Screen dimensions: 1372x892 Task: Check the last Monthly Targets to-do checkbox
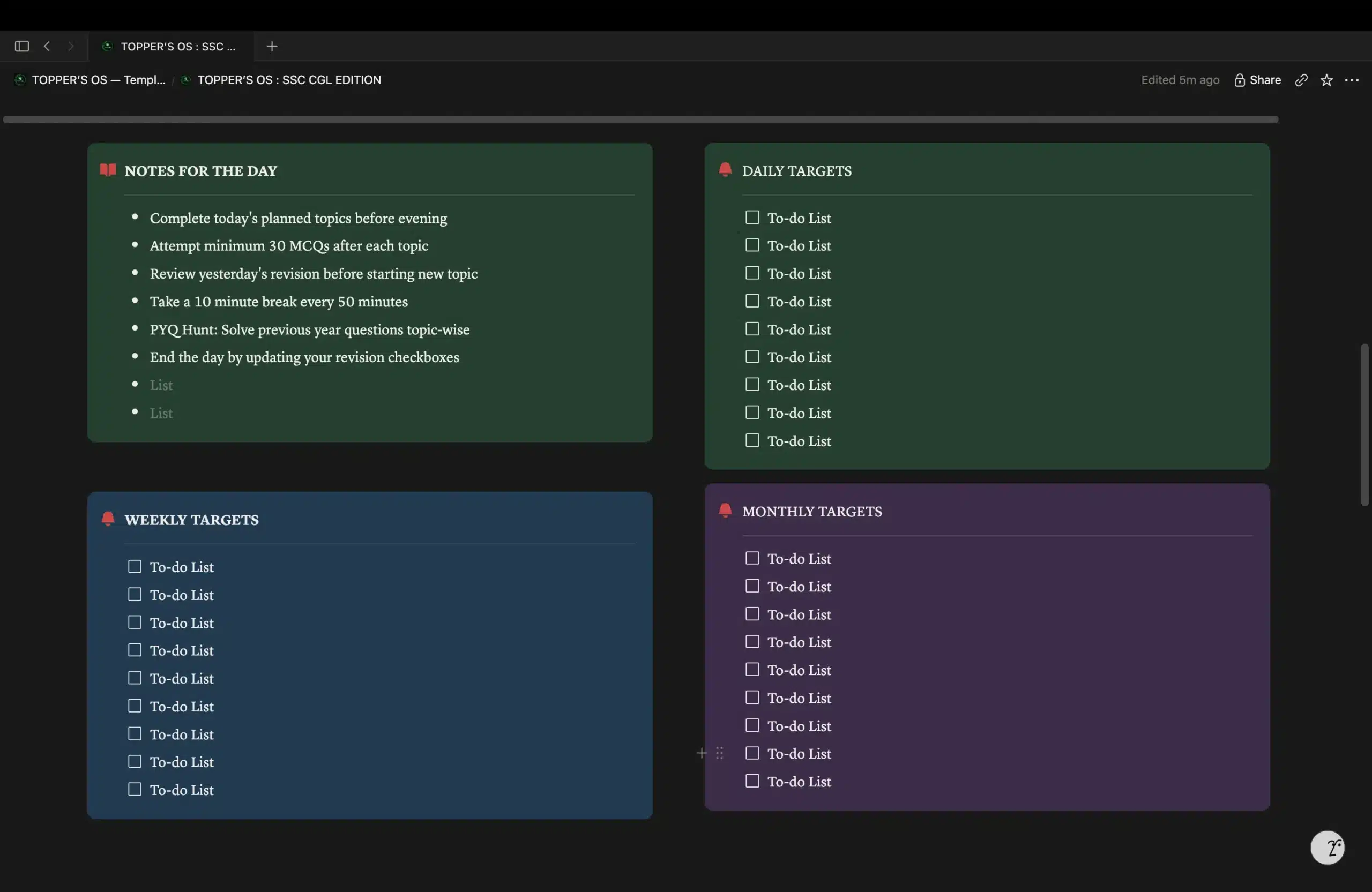pos(752,781)
